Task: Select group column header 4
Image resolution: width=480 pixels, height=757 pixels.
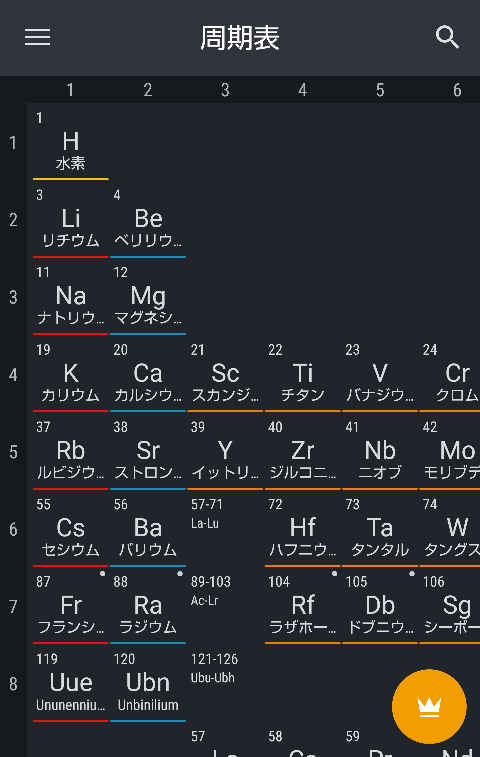Action: point(303,90)
